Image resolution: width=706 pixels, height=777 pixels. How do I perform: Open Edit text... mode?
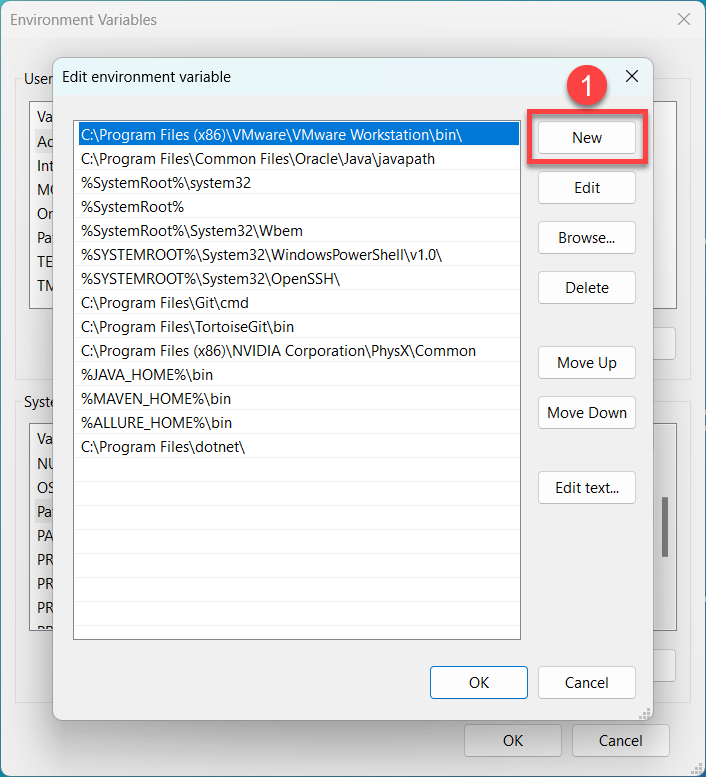(x=587, y=488)
